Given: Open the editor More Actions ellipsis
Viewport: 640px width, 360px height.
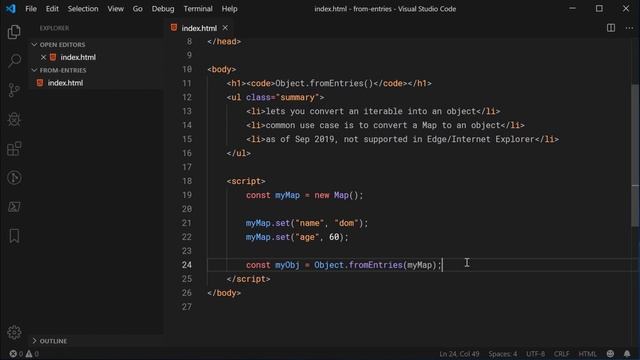Looking at the screenshot, I should (629, 28).
